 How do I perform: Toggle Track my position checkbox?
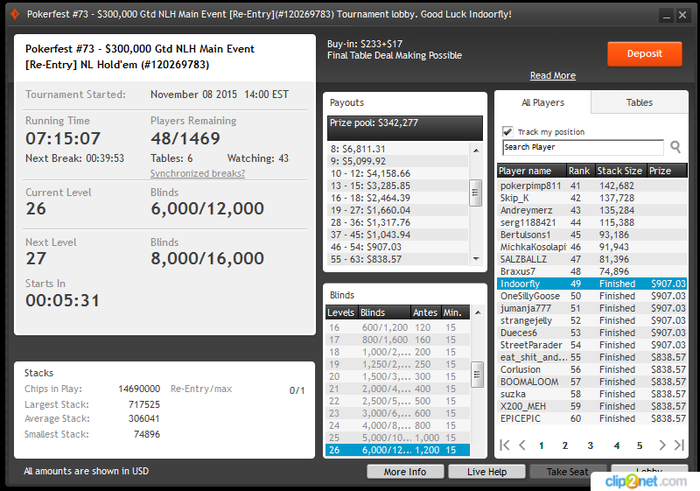[x=507, y=132]
